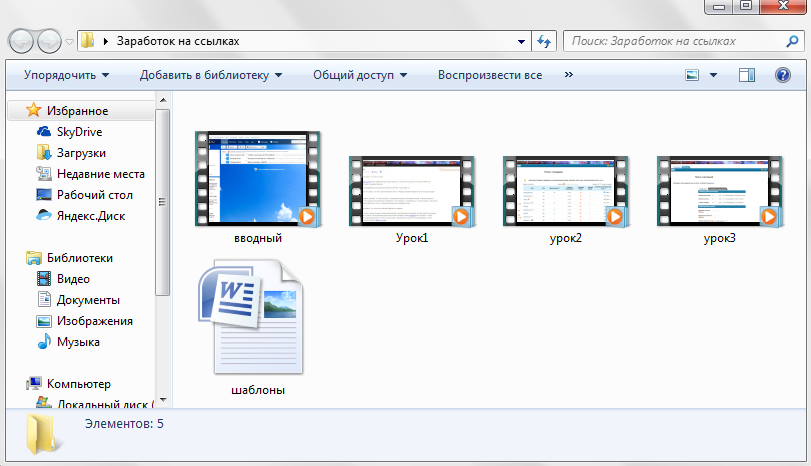Image resolution: width=811 pixels, height=466 pixels.
Task: Open the Видео library
Action: (73, 279)
